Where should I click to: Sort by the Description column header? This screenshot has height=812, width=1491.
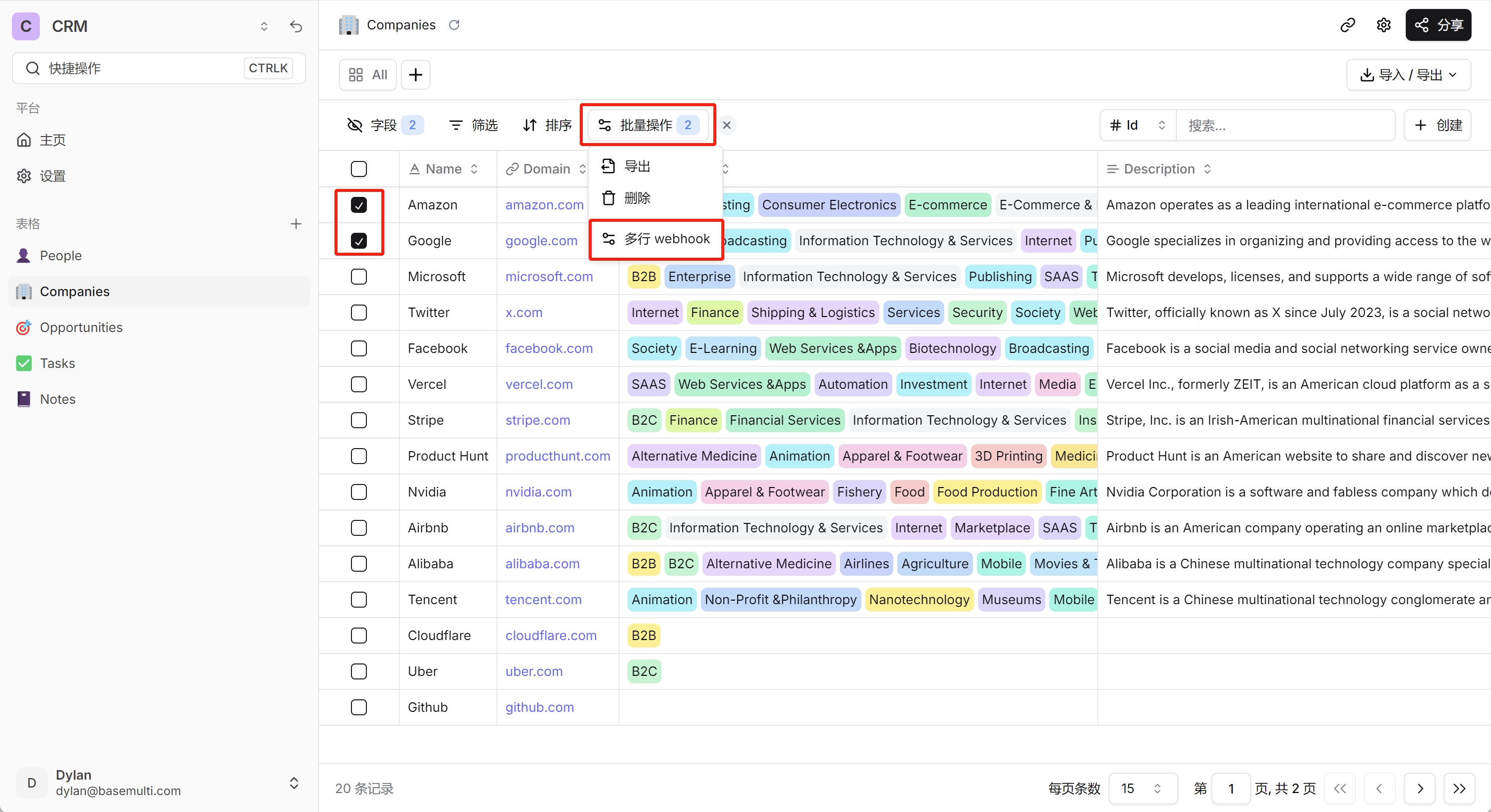[x=1159, y=169]
